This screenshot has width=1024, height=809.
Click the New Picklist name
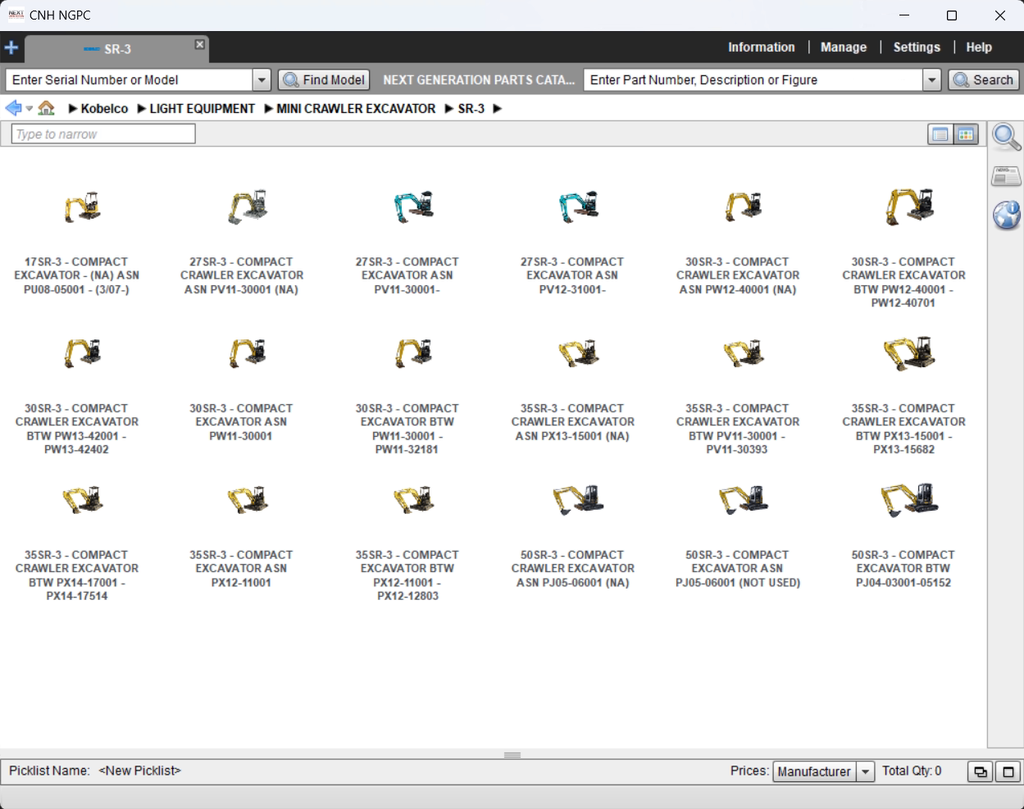tap(140, 770)
